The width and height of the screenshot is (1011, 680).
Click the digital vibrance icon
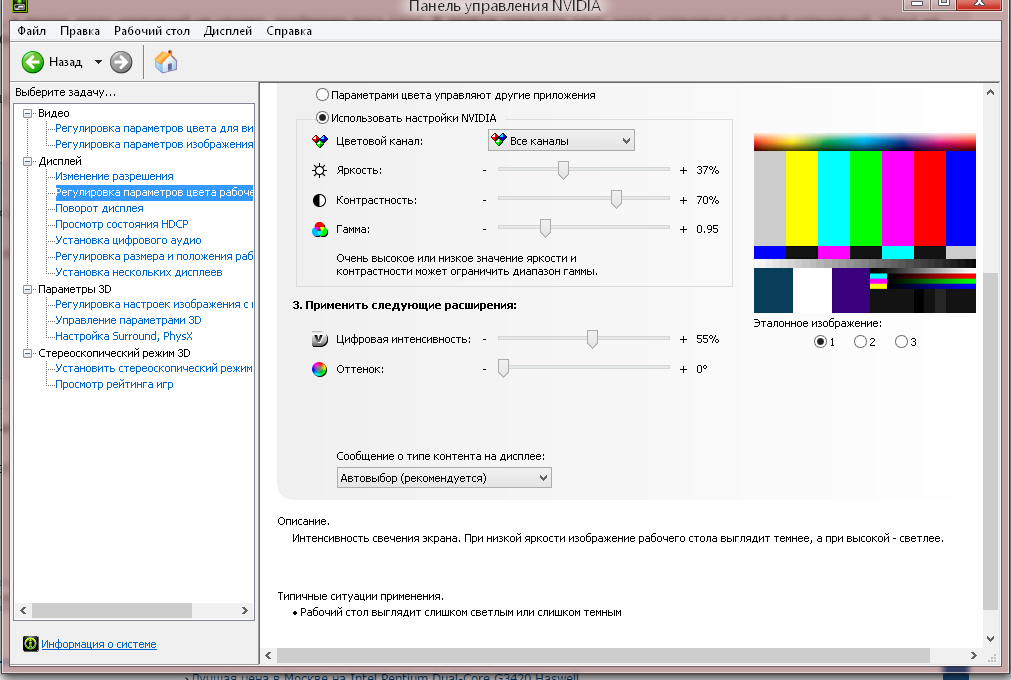tap(320, 340)
